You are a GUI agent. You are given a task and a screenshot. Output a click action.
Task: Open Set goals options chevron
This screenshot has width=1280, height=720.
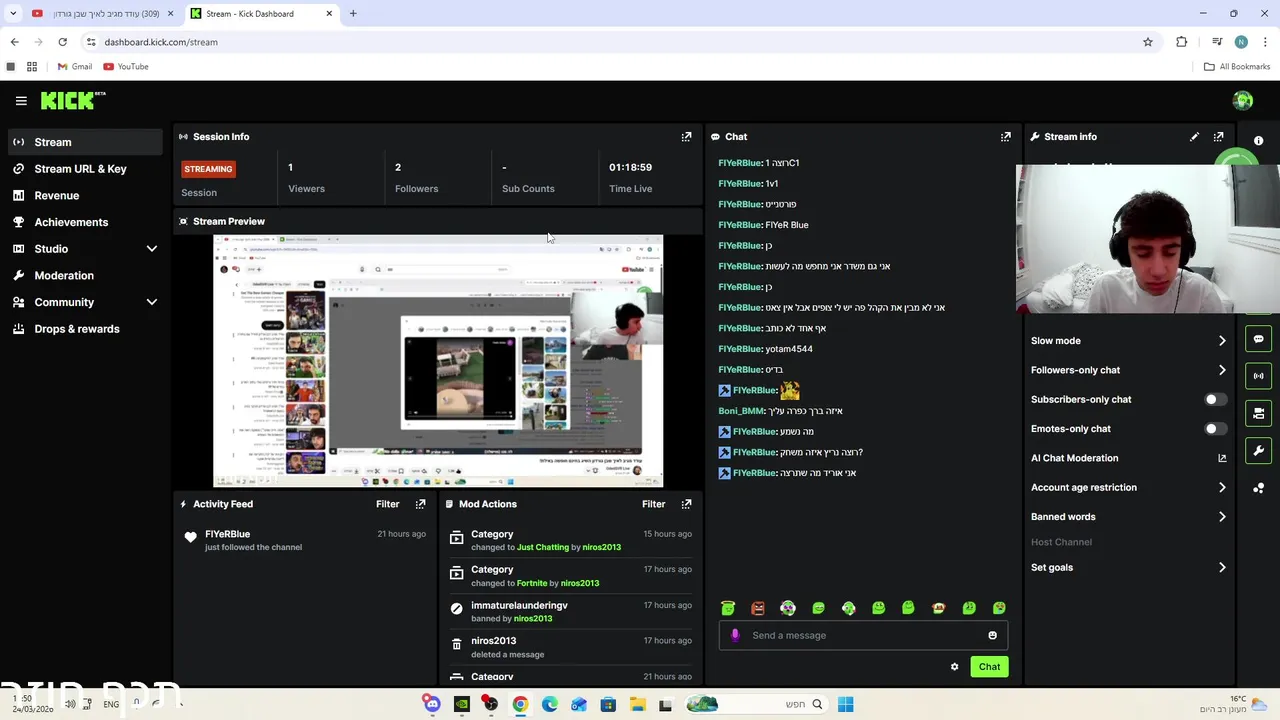pos(1221,567)
